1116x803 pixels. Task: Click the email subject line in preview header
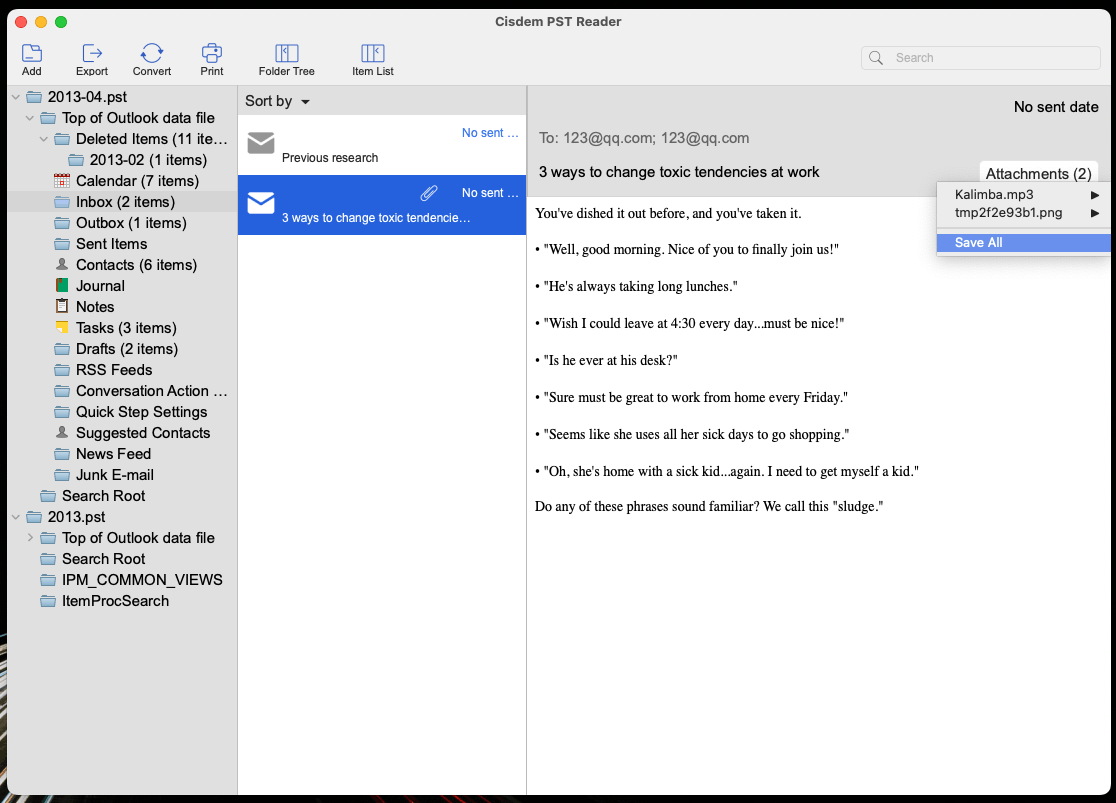tap(678, 172)
